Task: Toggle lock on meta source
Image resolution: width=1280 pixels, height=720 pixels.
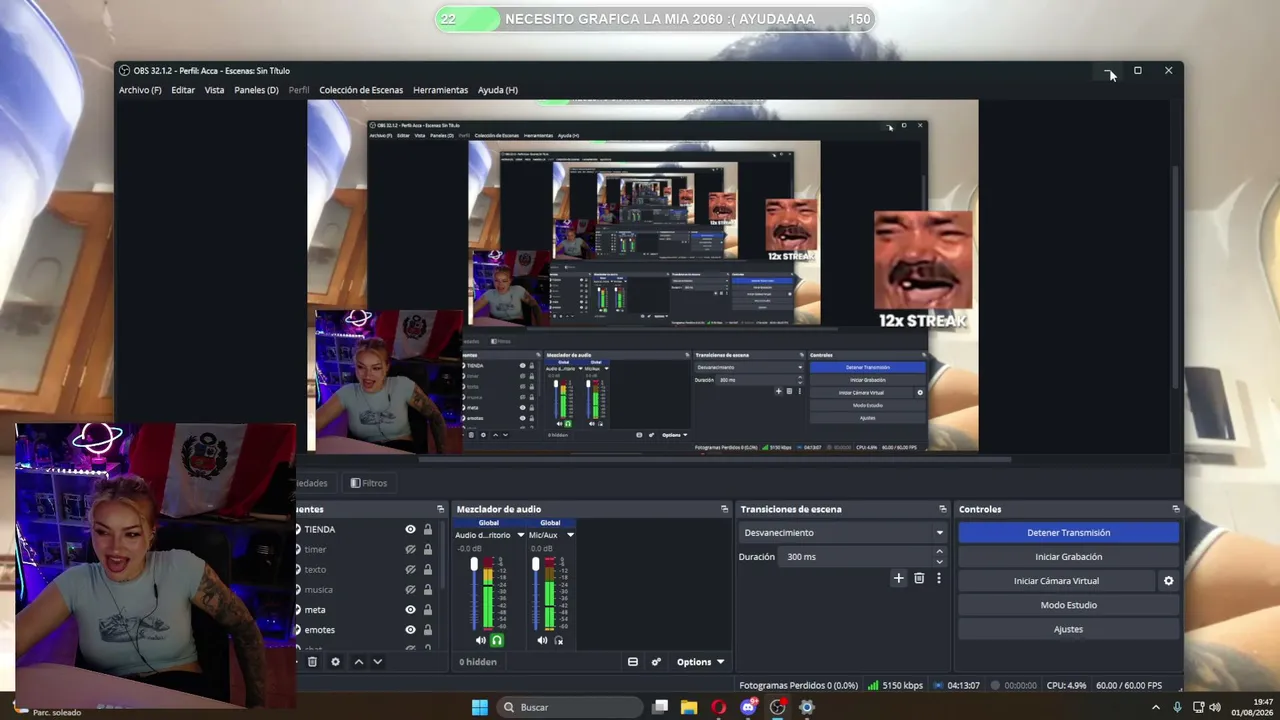Action: point(428,609)
